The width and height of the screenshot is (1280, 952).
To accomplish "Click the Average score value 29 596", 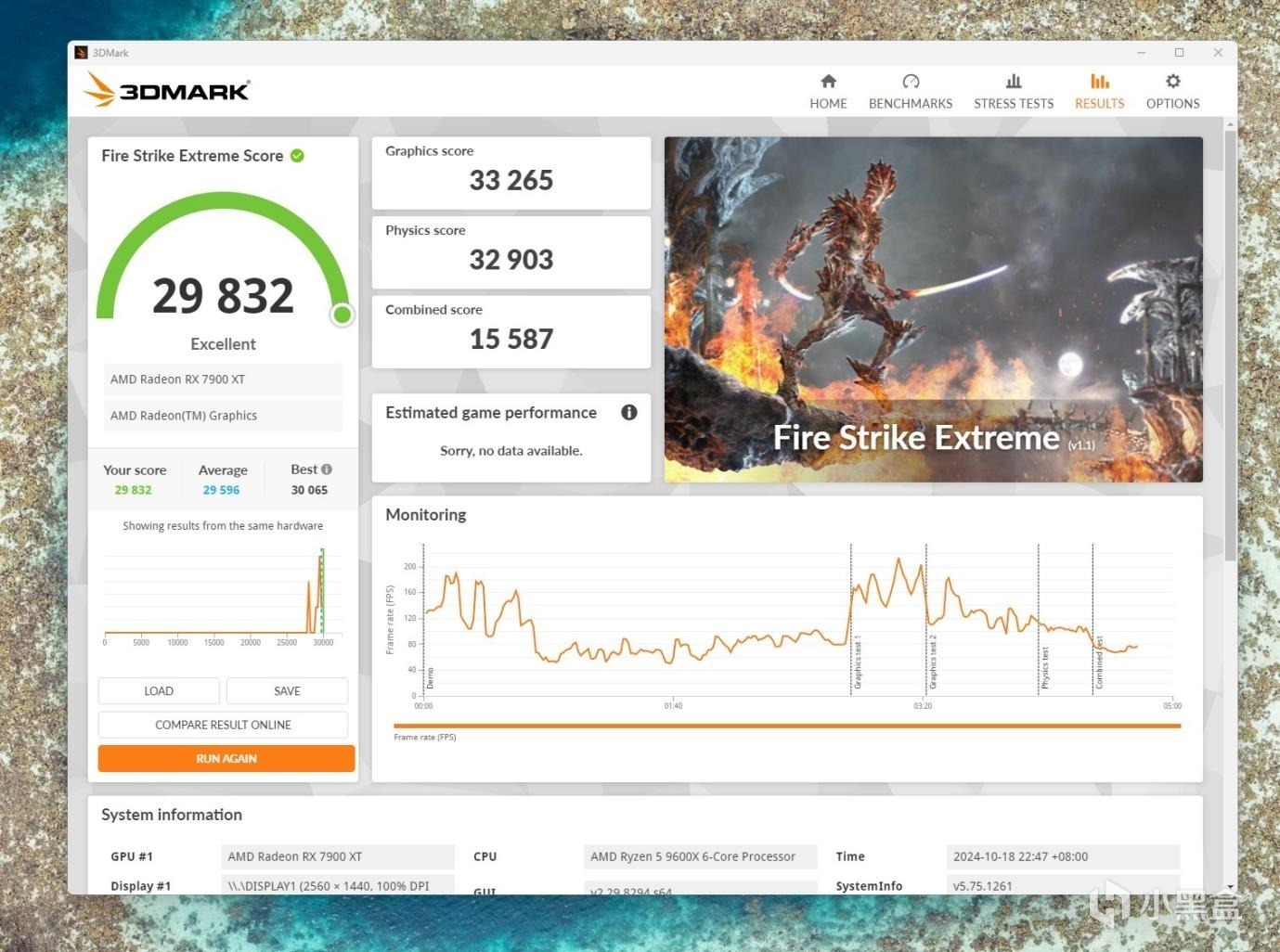I will tap(222, 490).
